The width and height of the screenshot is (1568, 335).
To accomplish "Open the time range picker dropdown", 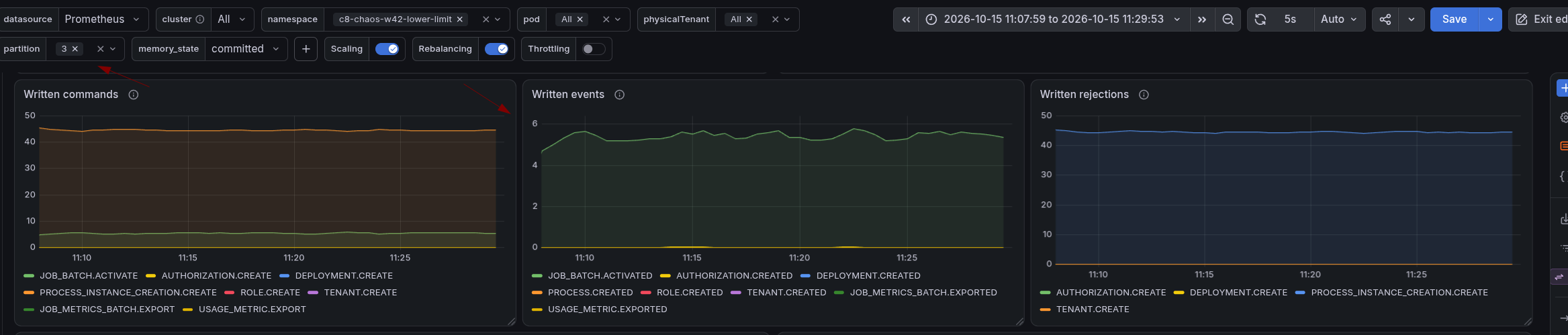I will [x=1054, y=19].
